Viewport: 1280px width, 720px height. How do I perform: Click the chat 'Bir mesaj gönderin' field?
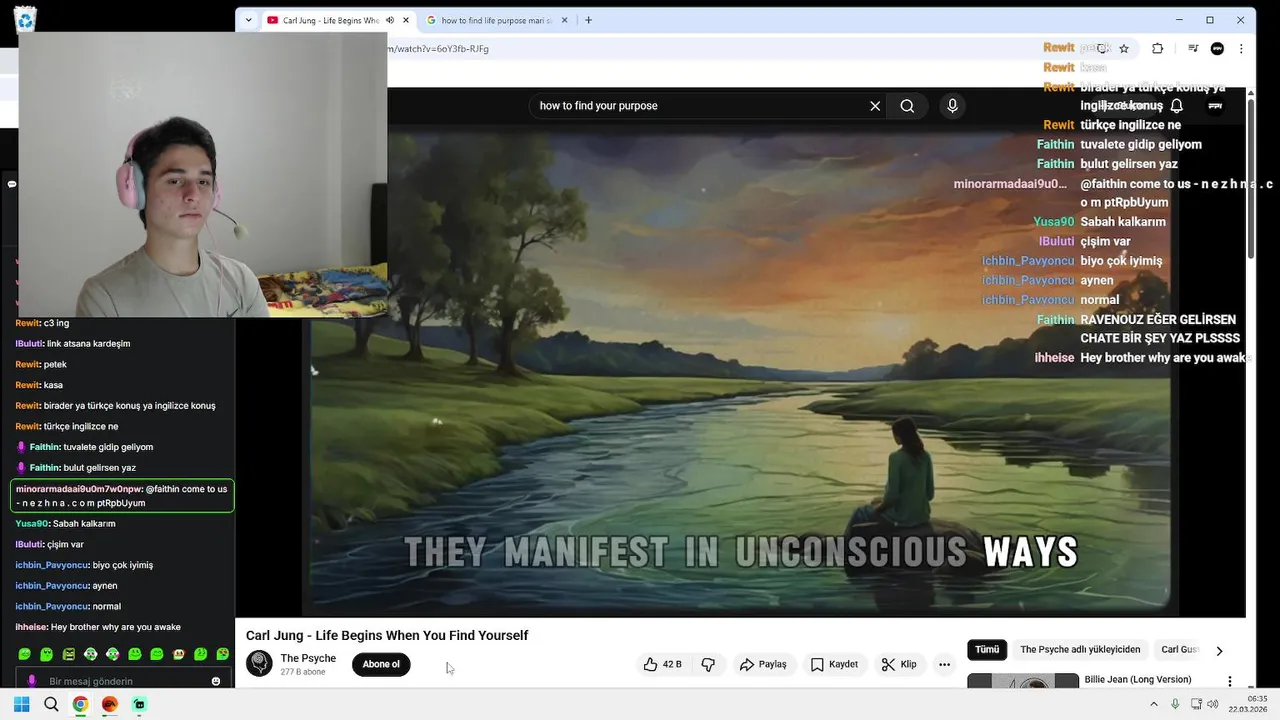pos(125,681)
